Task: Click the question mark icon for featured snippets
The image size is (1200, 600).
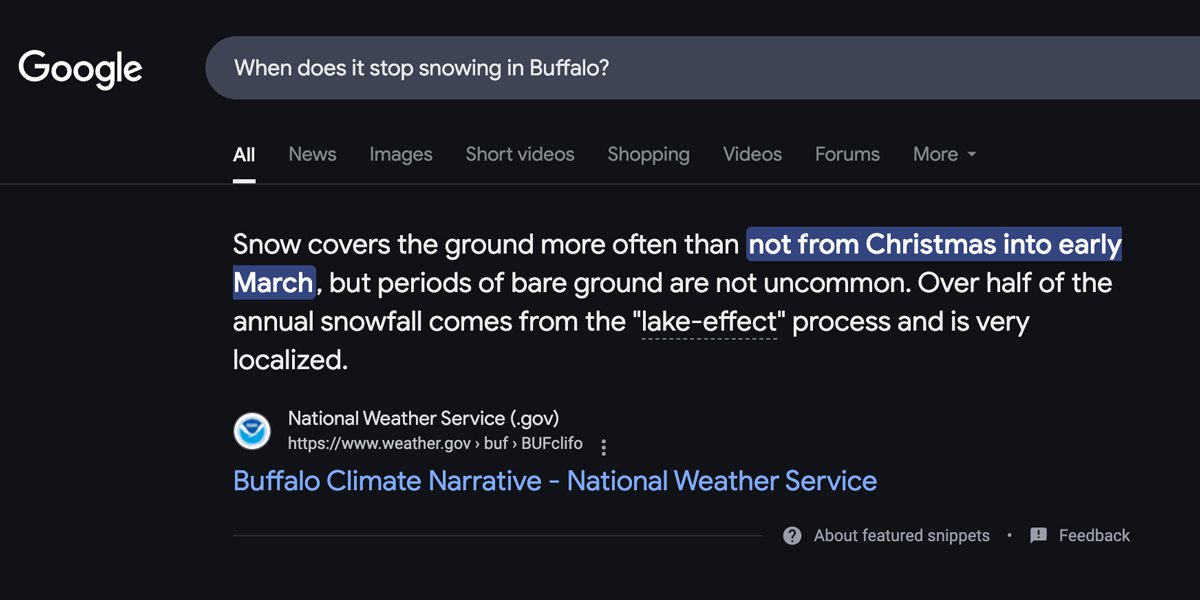Action: pos(792,536)
